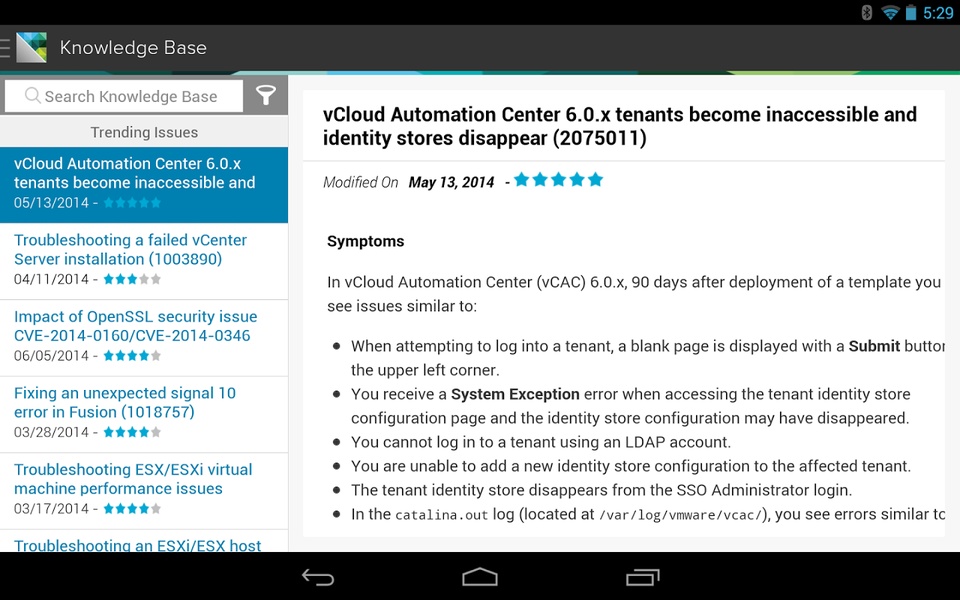Tap the 5:29 clock in status bar
Screen dimensions: 960x600
pos(938,13)
